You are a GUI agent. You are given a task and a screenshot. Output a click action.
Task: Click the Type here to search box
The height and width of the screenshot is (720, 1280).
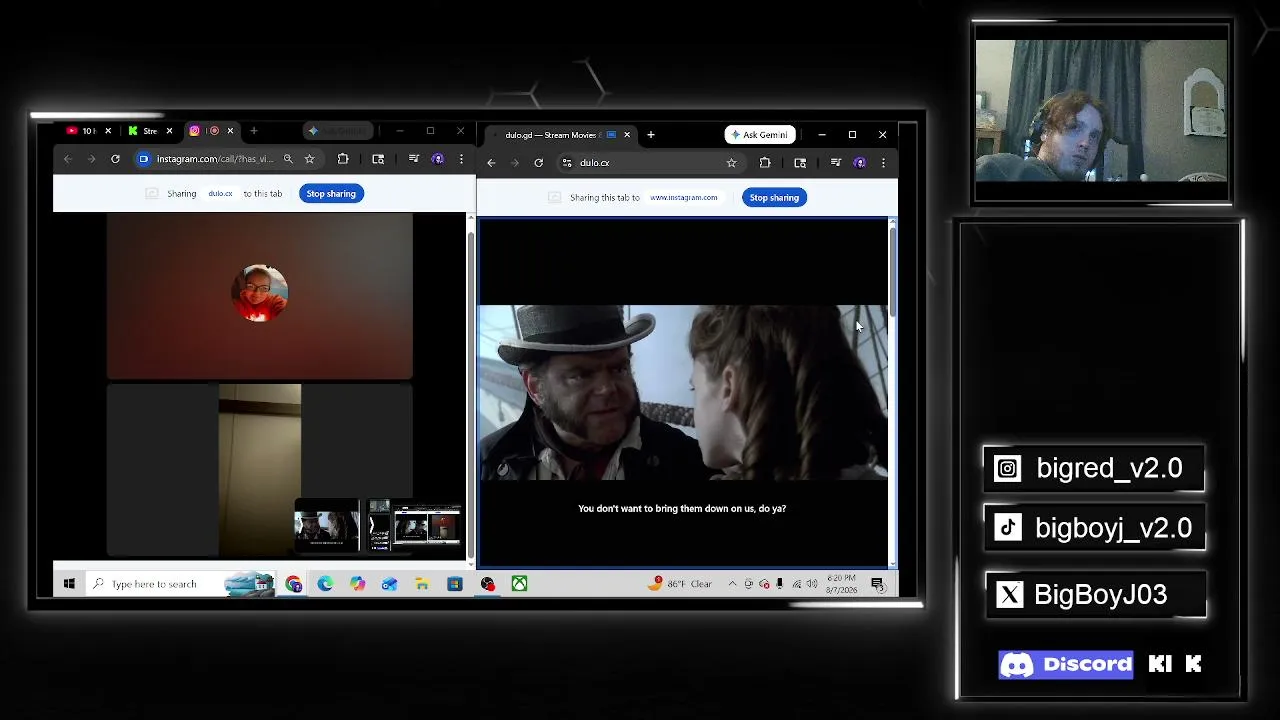[181, 584]
